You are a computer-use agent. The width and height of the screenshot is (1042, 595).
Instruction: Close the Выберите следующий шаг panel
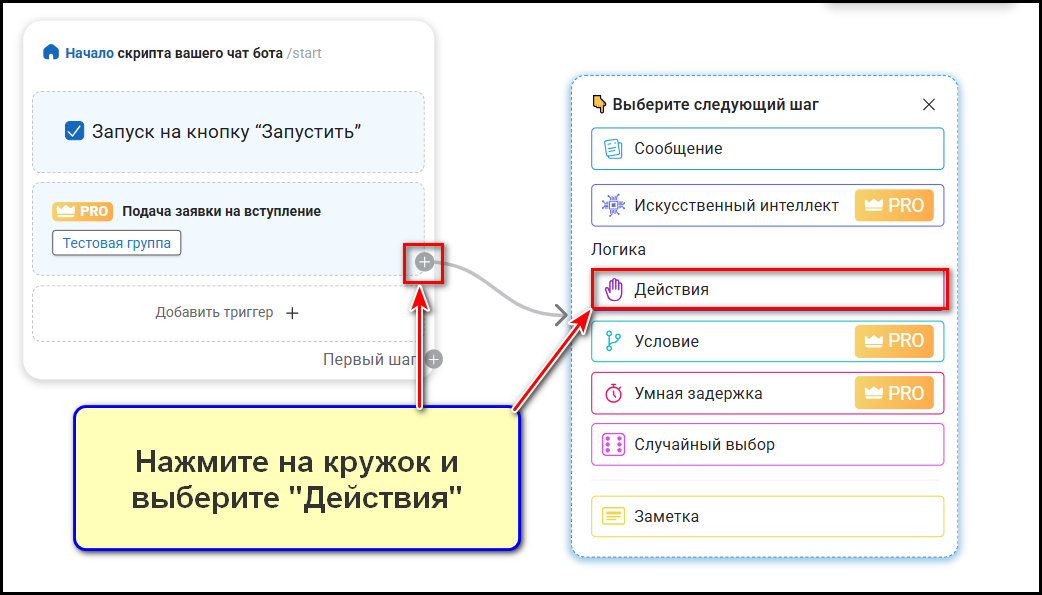pos(929,104)
